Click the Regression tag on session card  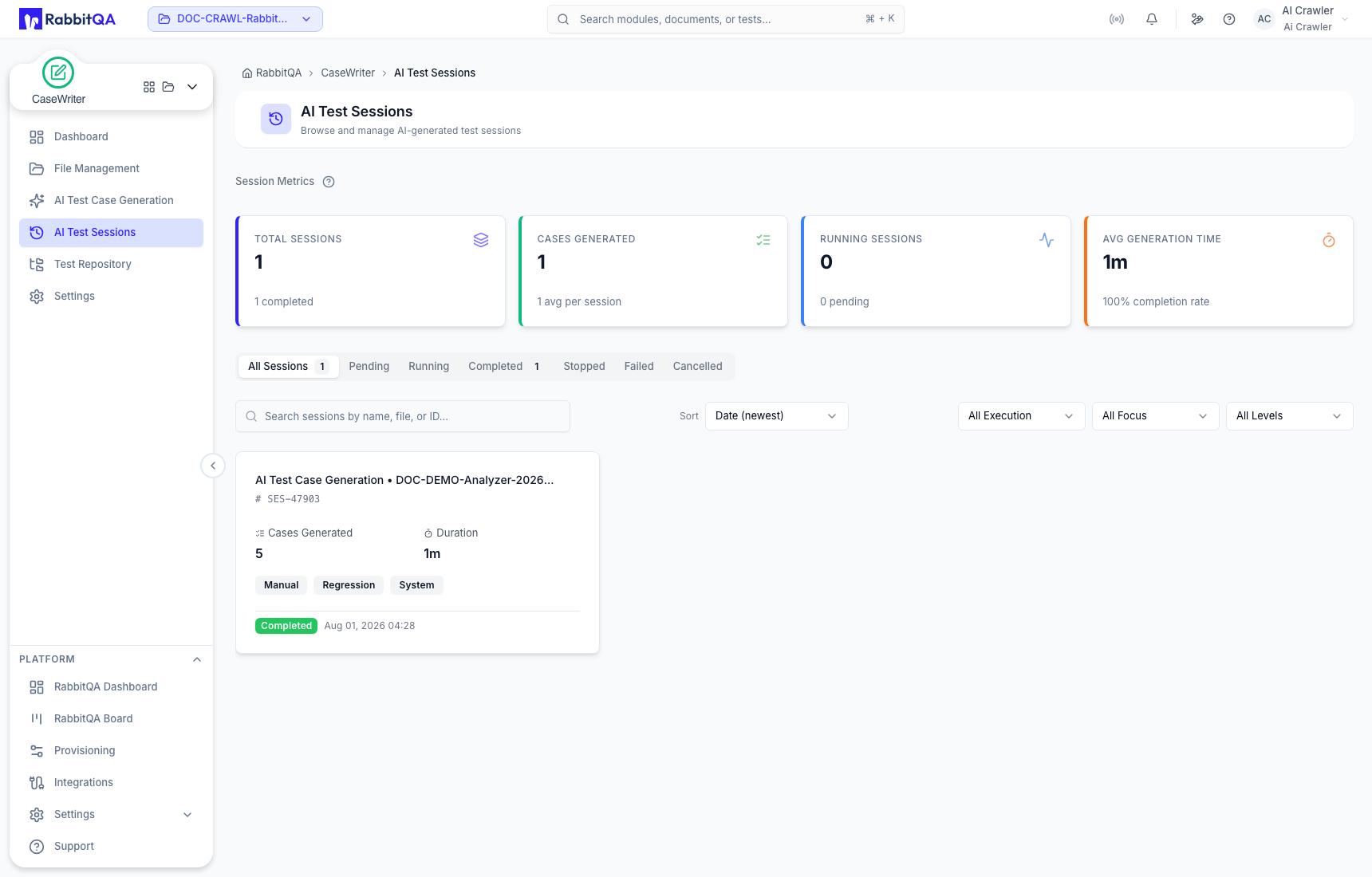(x=349, y=585)
